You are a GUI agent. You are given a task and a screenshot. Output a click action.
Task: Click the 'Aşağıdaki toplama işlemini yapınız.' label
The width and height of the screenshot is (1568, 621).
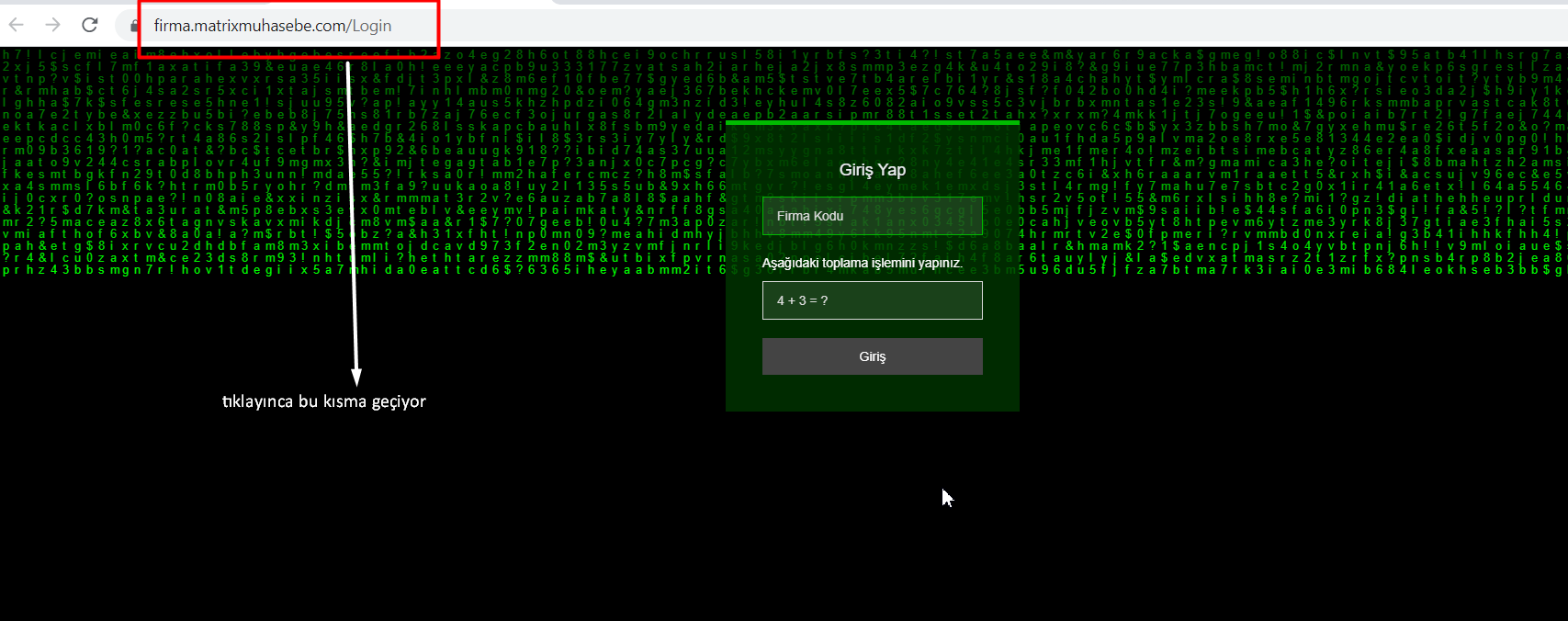coord(862,263)
